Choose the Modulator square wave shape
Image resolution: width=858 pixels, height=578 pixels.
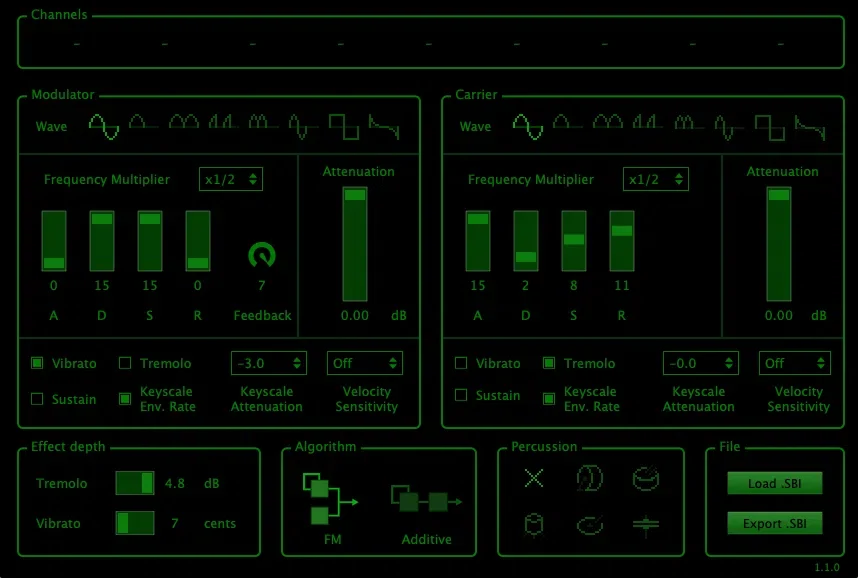tap(344, 127)
